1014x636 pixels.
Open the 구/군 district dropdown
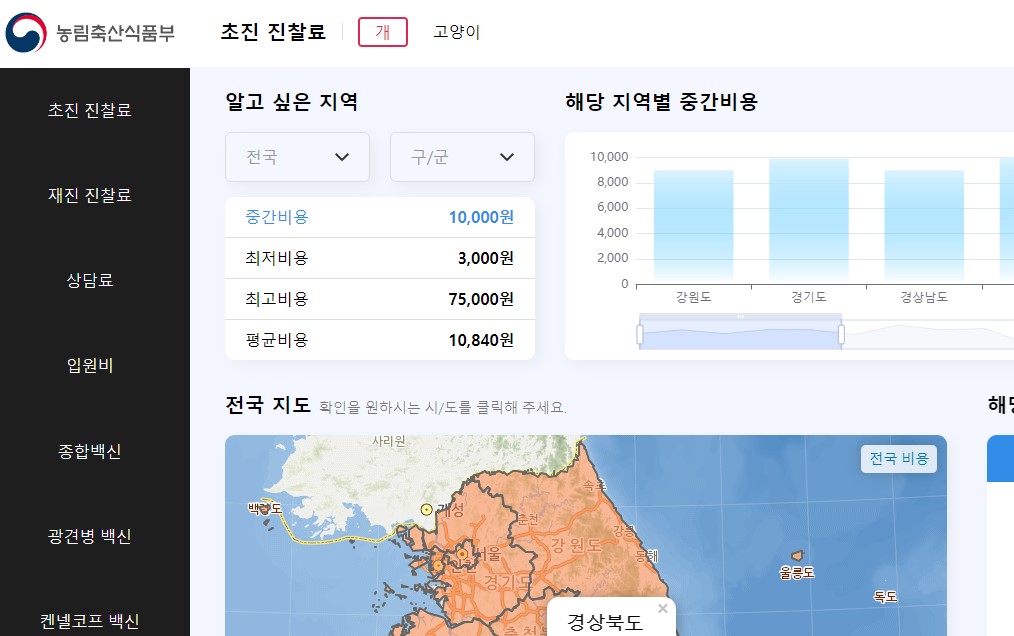[462, 157]
